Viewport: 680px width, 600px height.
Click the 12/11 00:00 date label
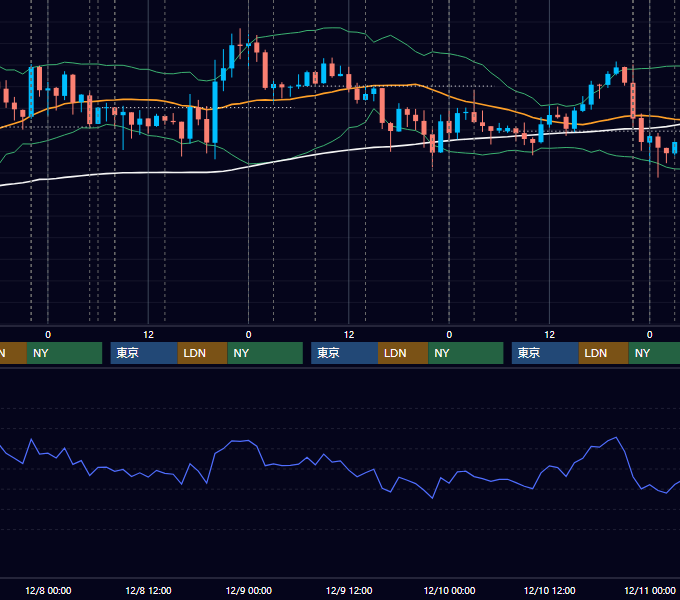point(650,590)
